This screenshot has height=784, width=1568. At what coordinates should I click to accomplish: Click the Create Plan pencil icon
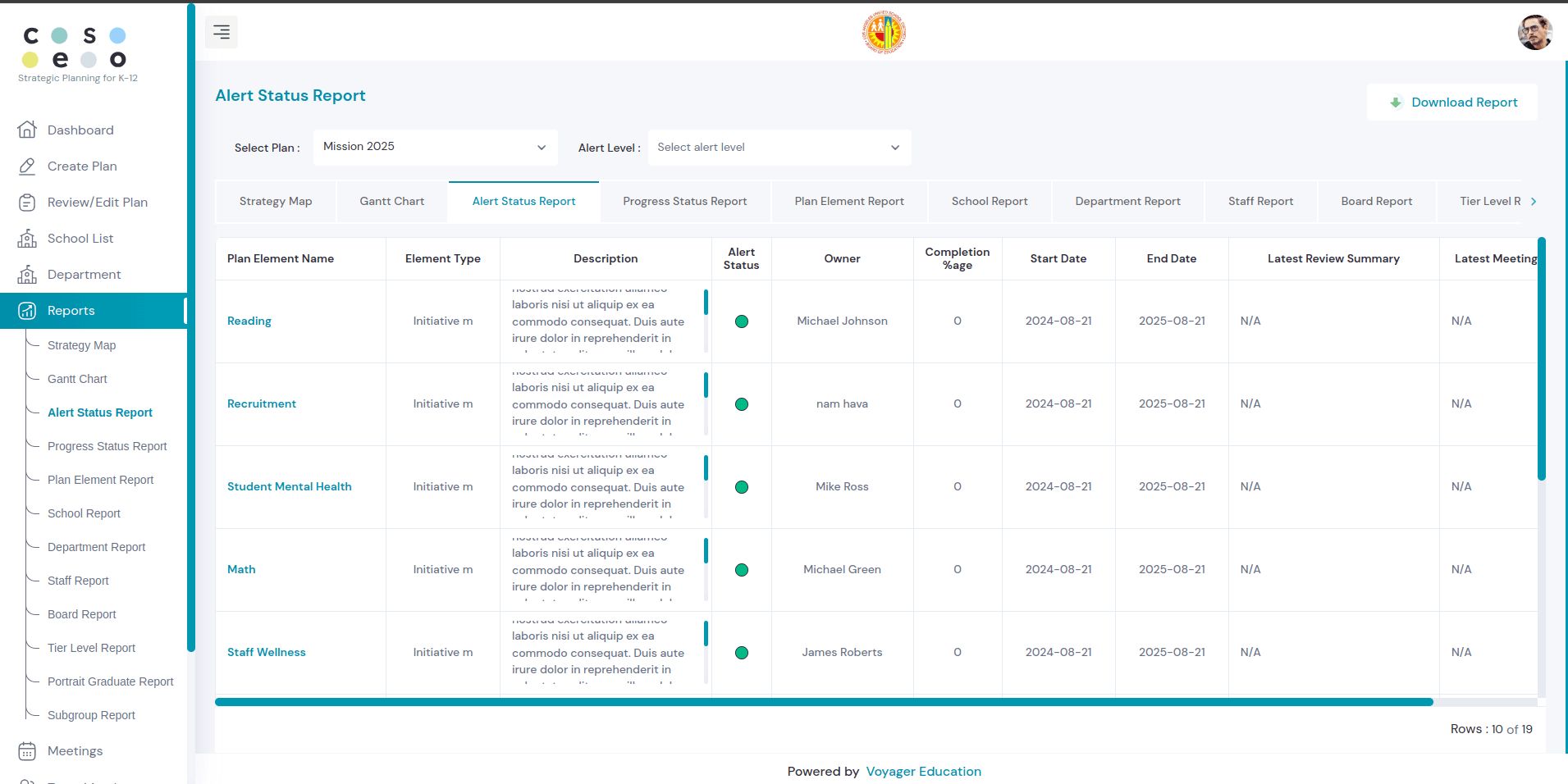[x=27, y=166]
